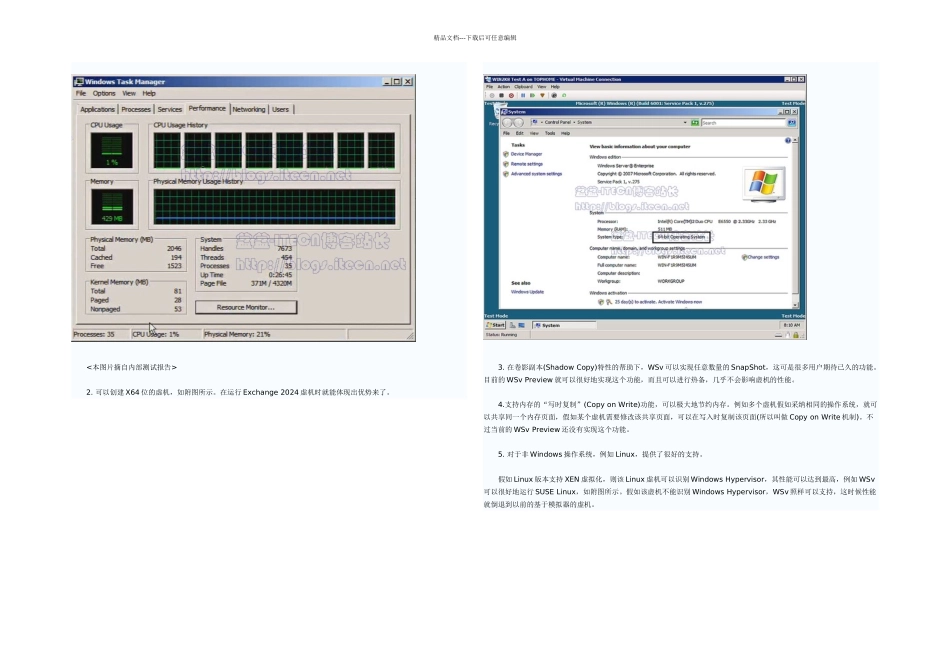Switch to the Users tab in Task Manager

(281, 109)
